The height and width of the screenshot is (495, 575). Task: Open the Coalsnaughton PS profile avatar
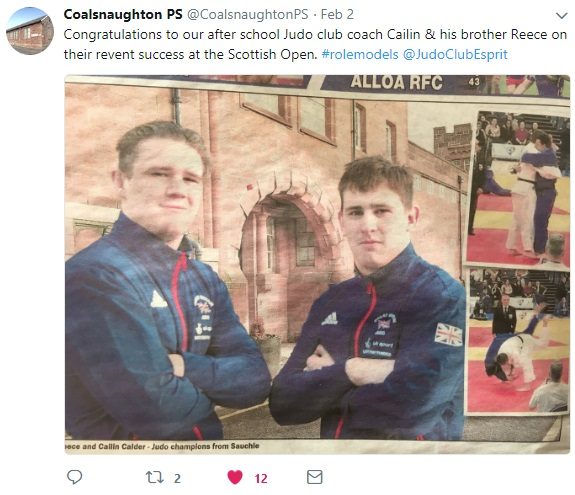tap(30, 31)
